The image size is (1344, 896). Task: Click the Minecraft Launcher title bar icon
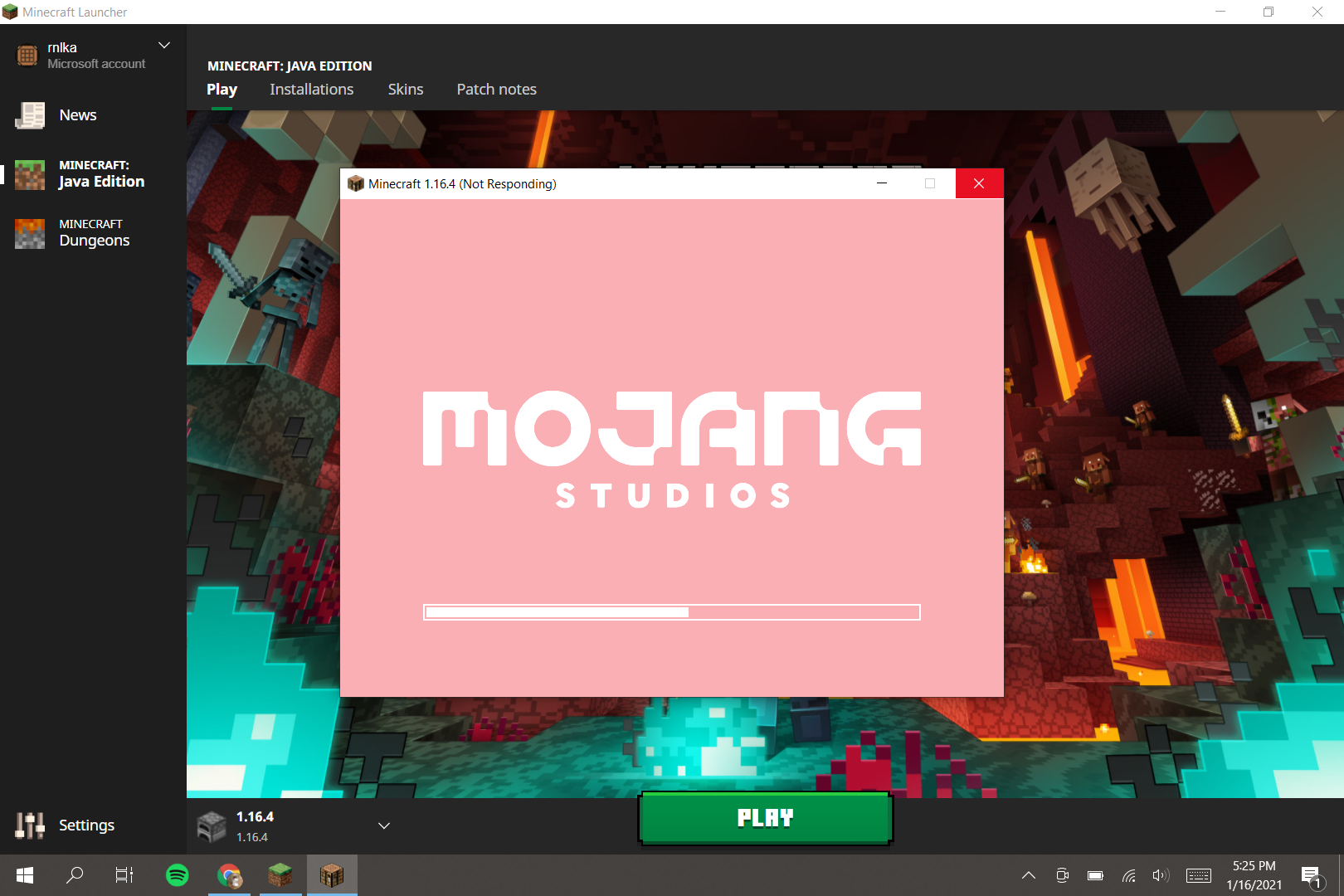10,12
